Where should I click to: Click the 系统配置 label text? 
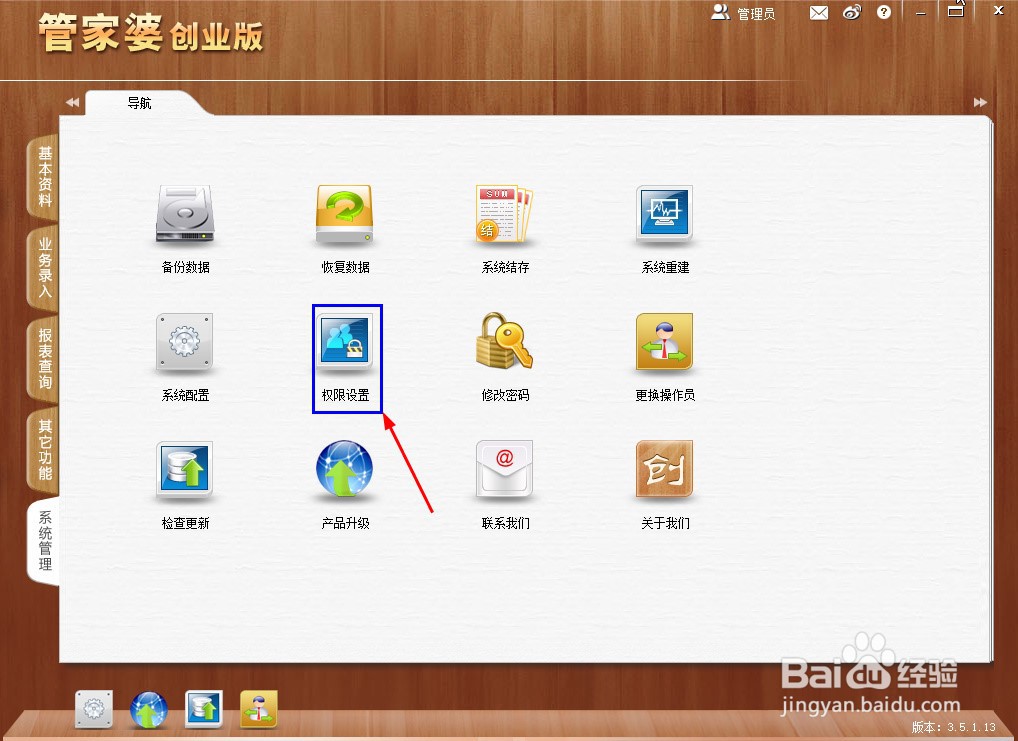point(185,395)
